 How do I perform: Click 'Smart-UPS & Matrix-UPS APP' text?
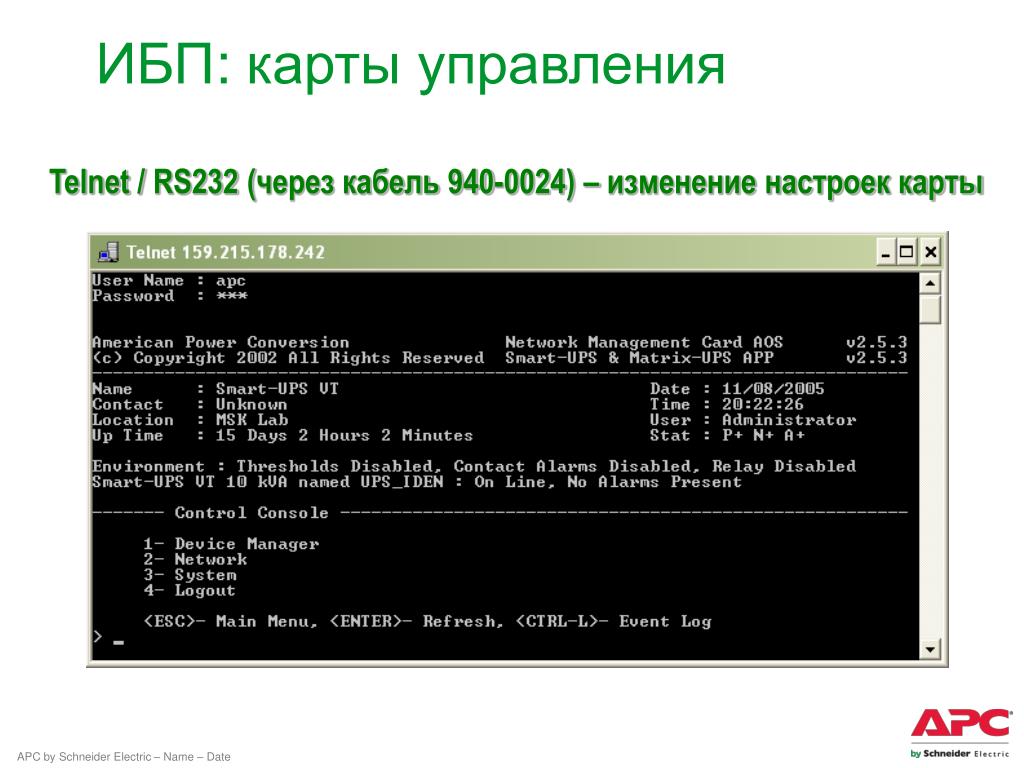(x=639, y=358)
